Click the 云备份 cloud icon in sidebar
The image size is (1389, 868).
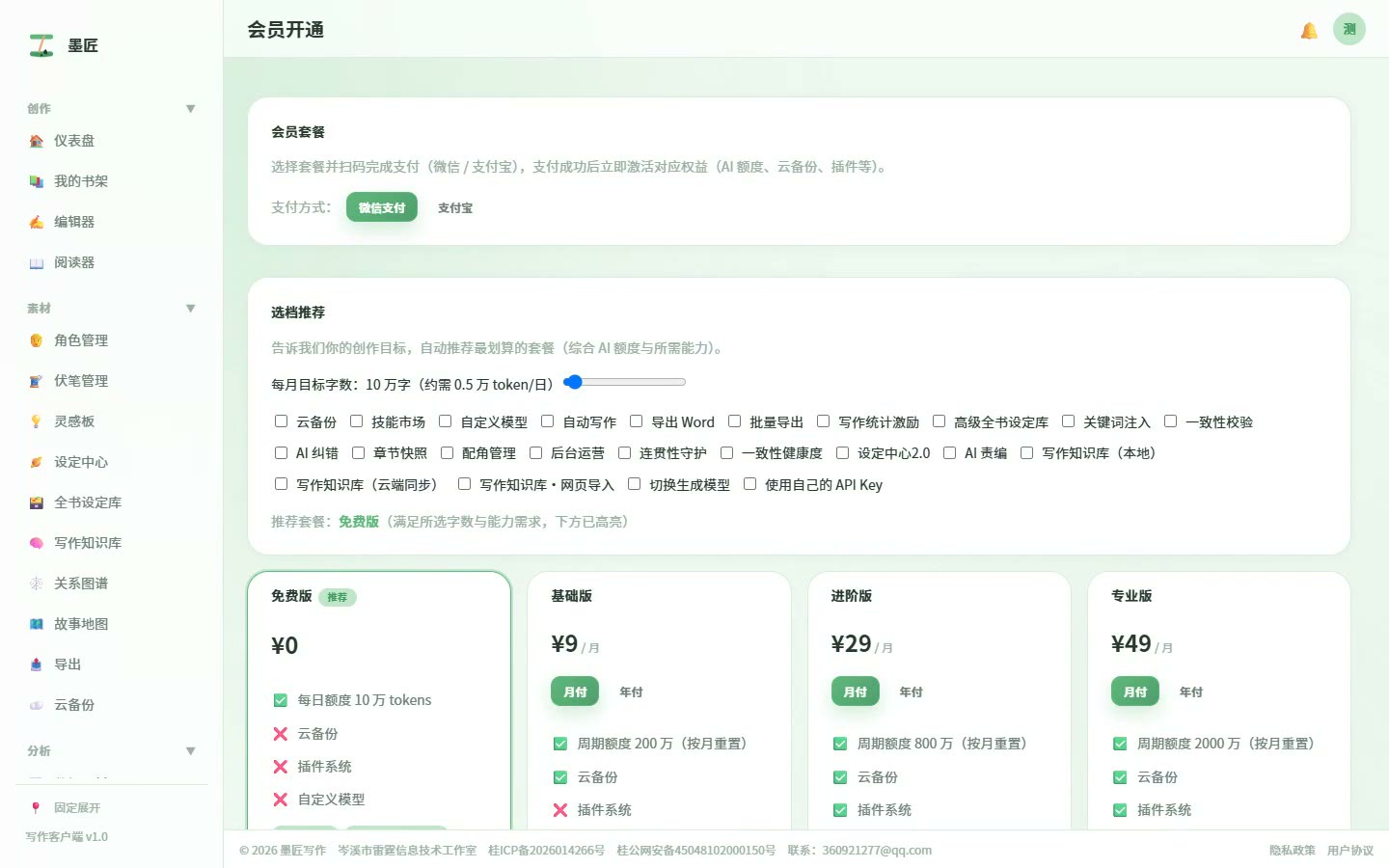pos(36,705)
